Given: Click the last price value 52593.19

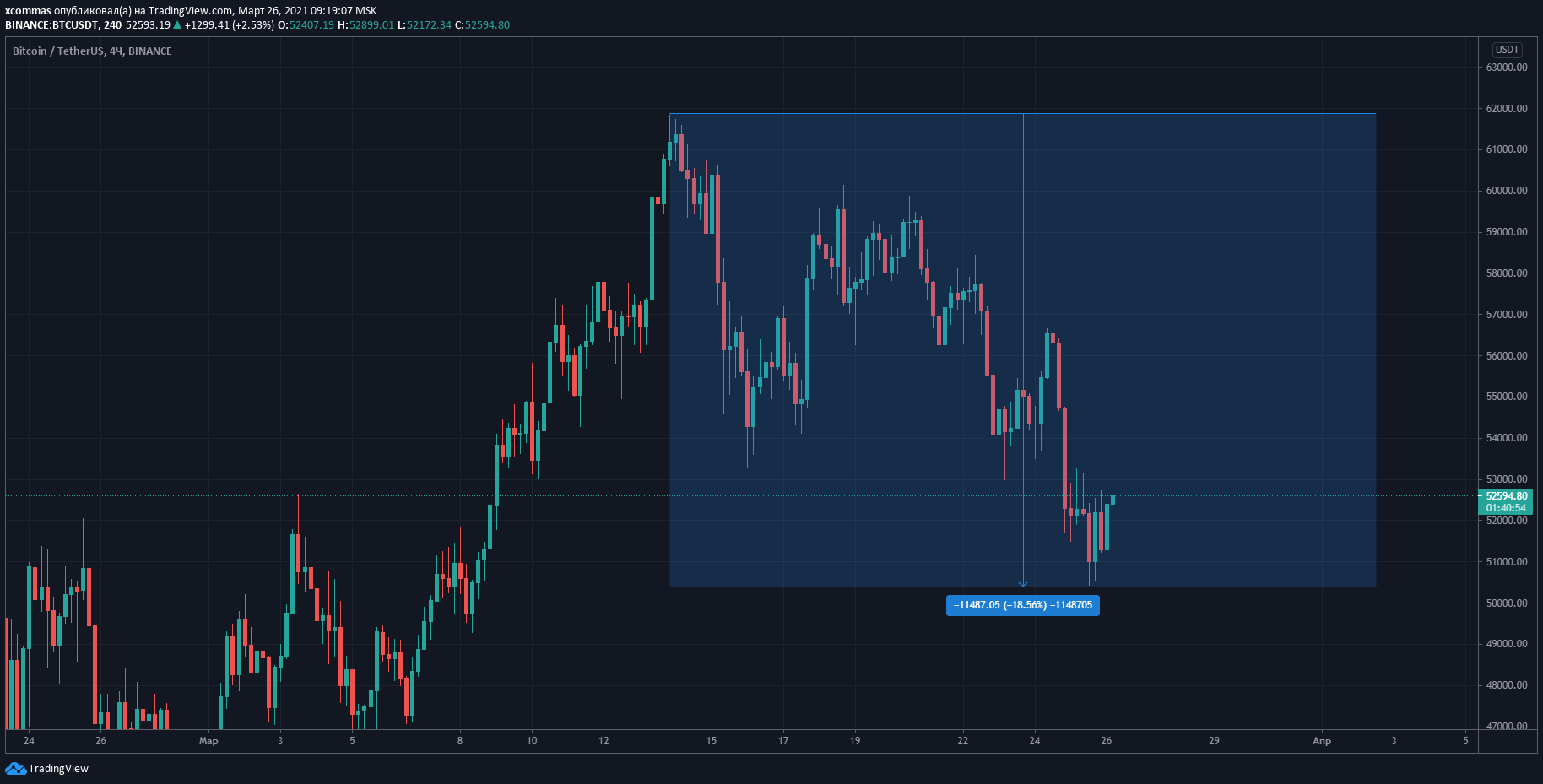Looking at the screenshot, I should point(148,25).
